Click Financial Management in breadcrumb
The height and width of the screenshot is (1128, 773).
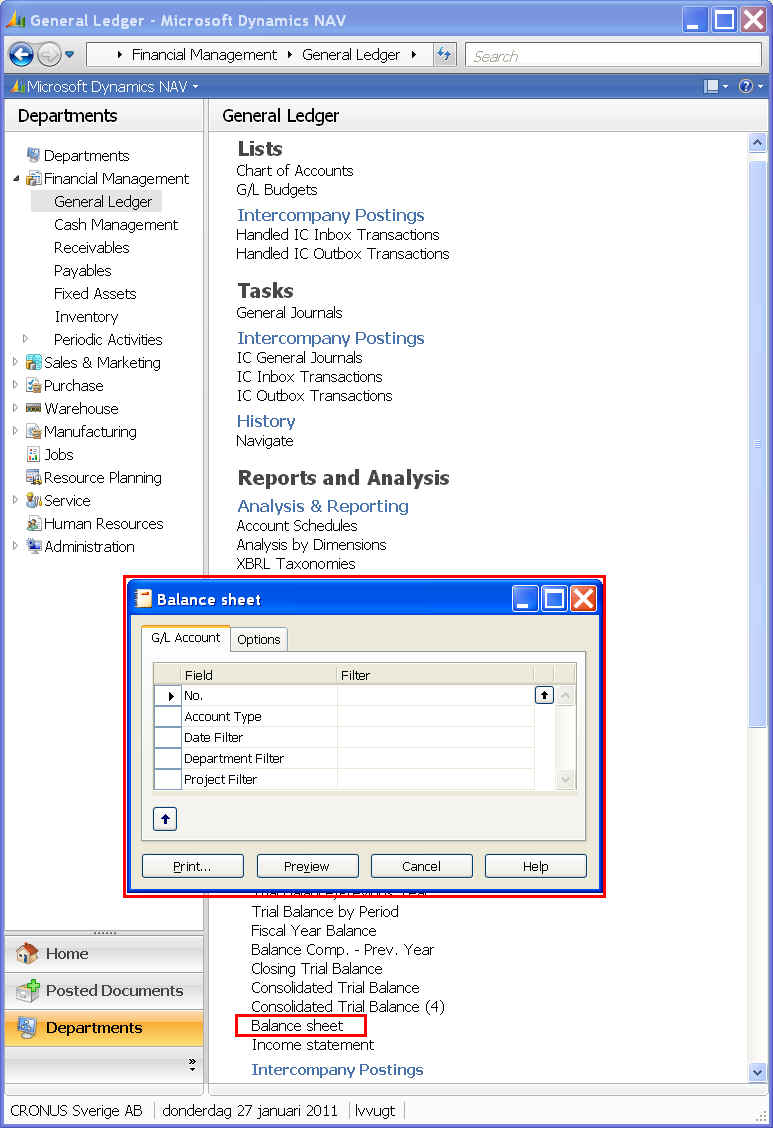[x=203, y=55]
